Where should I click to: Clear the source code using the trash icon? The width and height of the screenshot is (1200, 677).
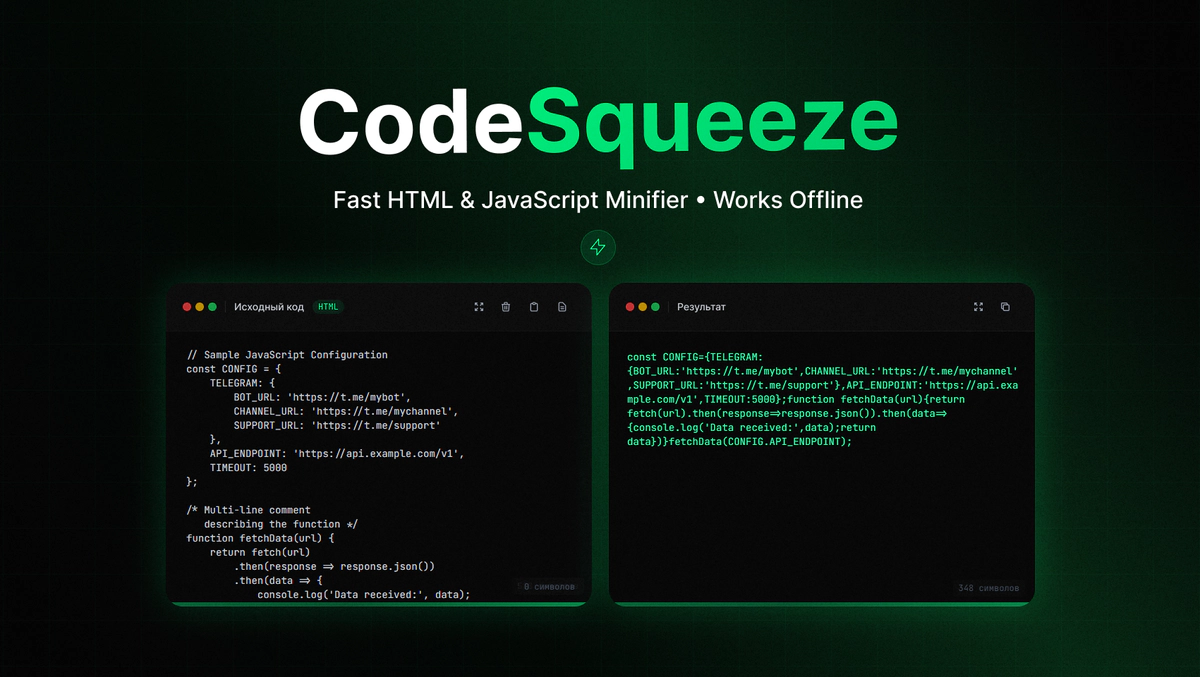point(505,307)
